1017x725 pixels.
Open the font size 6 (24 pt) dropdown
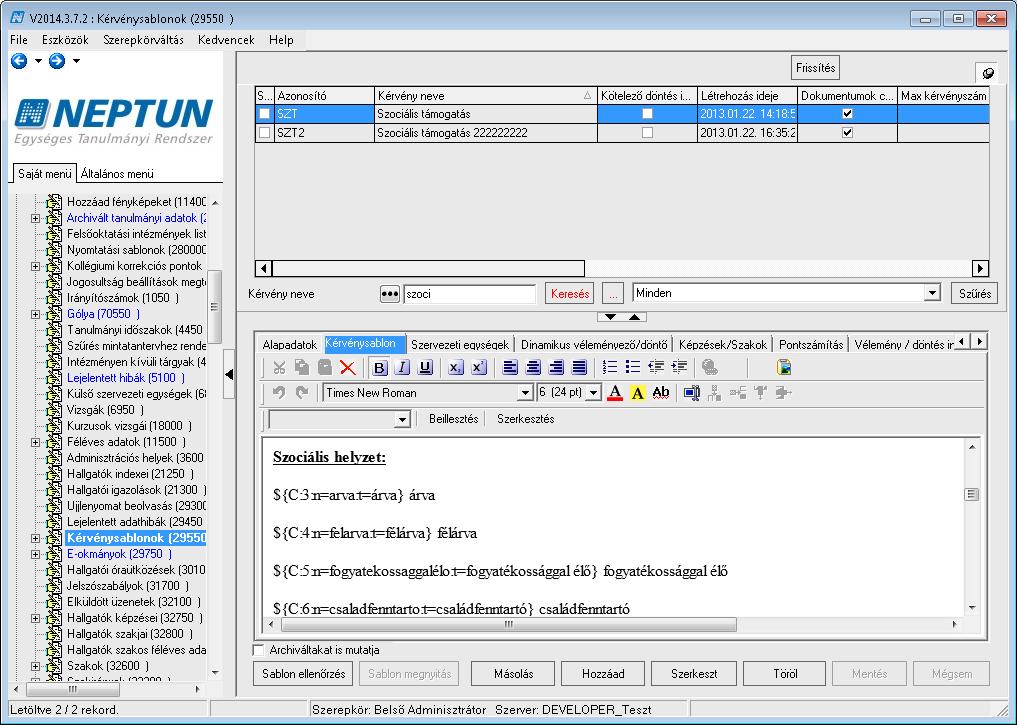tap(593, 393)
